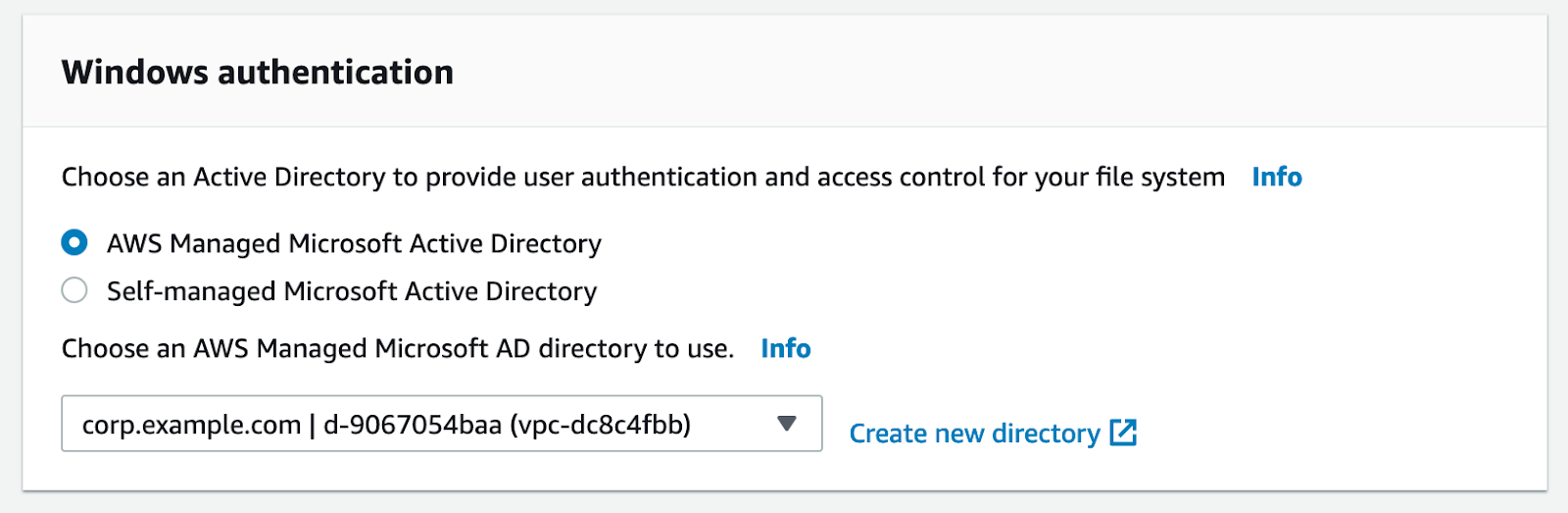Click the word 'authentication' in the panel title
Screen dimensions: 1568x513
click(335, 72)
